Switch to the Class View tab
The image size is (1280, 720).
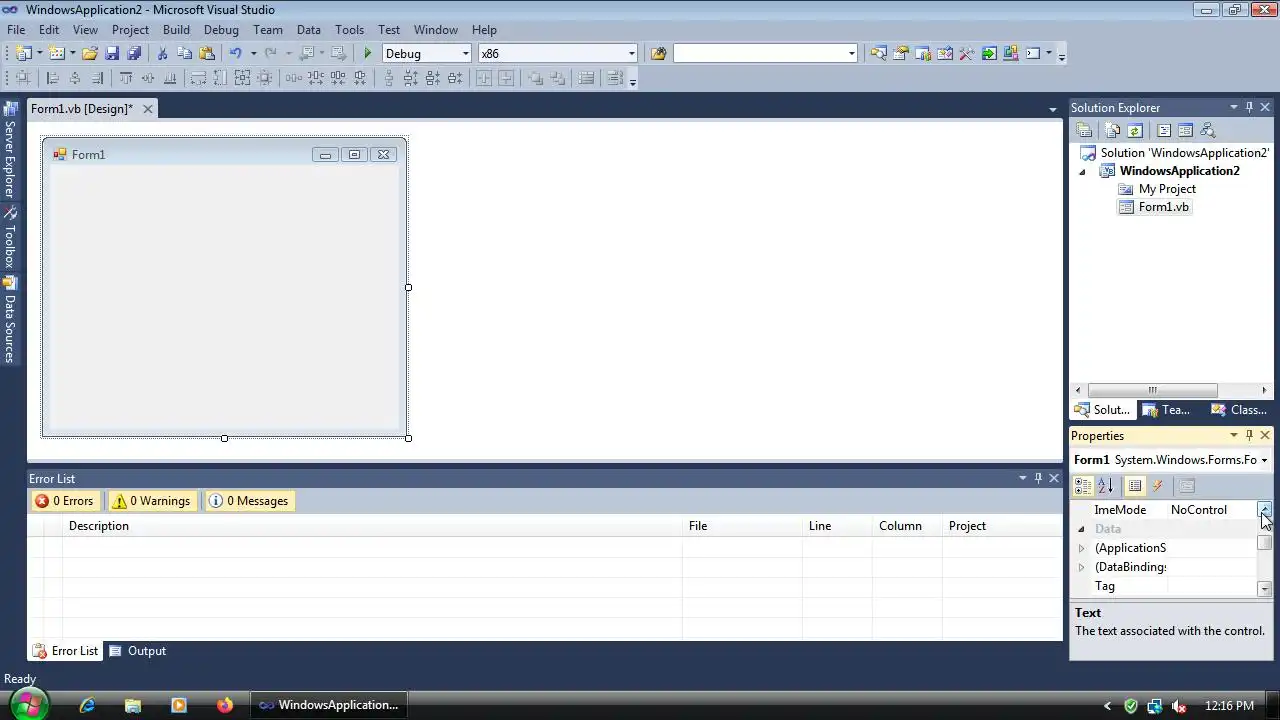pos(1239,410)
